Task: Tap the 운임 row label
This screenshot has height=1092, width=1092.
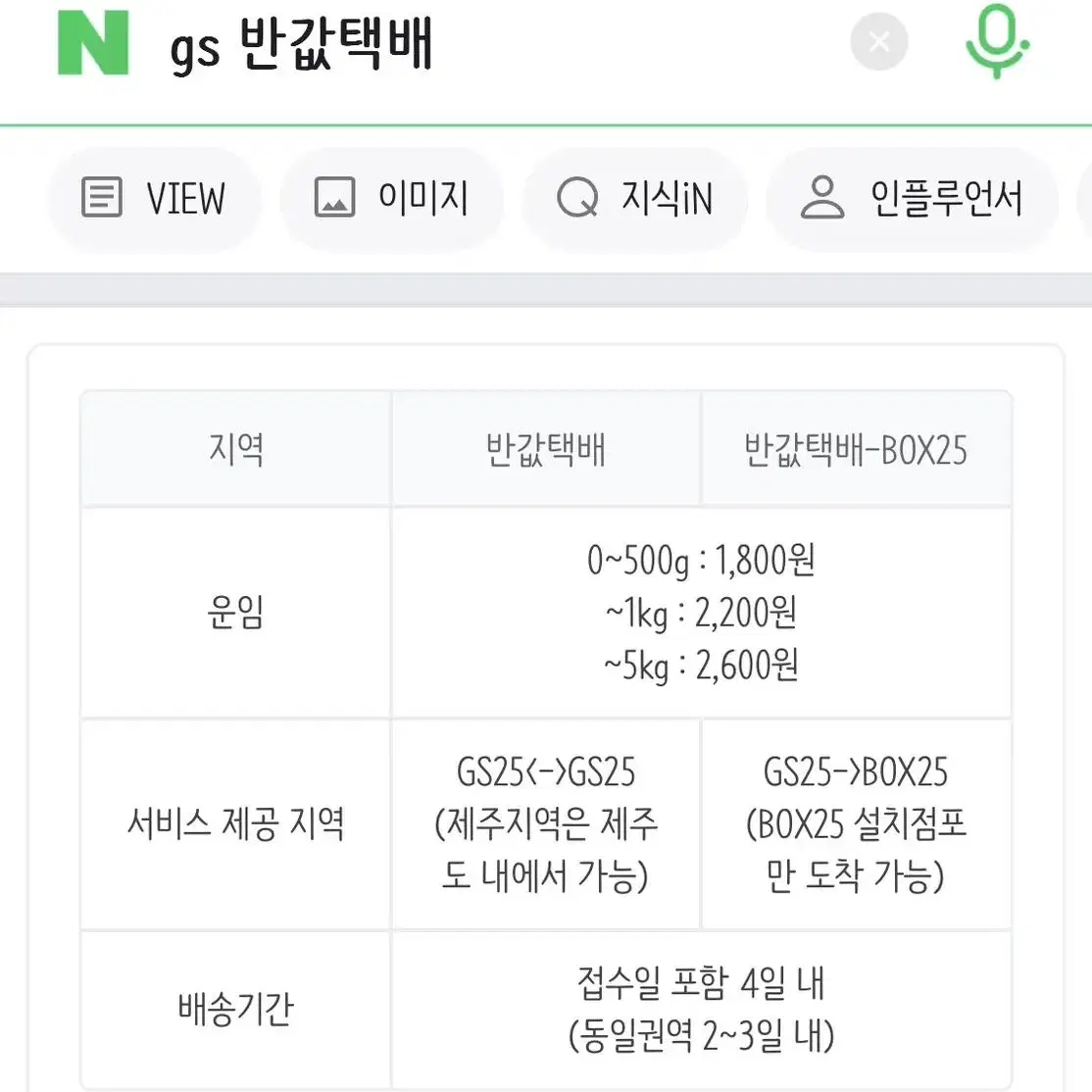Action: coord(235,613)
